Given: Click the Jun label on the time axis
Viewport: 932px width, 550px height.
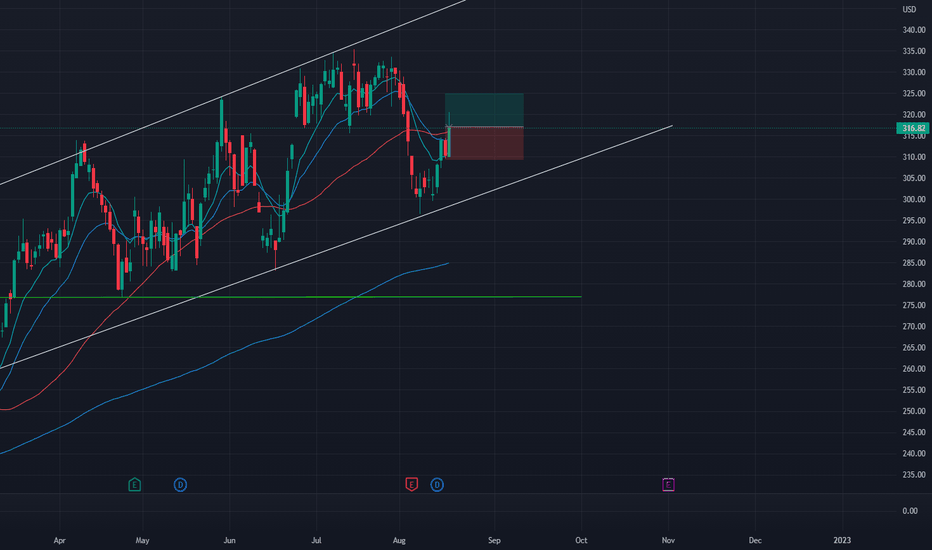Looking at the screenshot, I should (229, 540).
